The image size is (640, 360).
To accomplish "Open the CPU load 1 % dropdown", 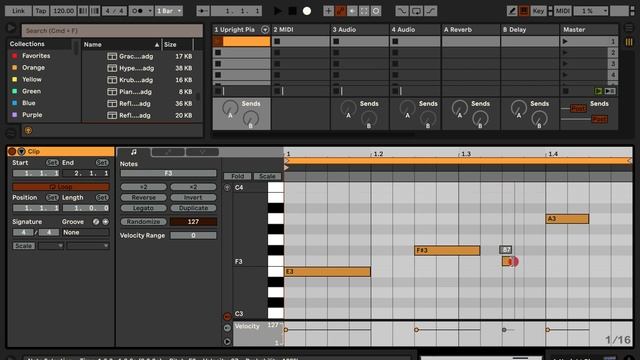I will point(591,11).
